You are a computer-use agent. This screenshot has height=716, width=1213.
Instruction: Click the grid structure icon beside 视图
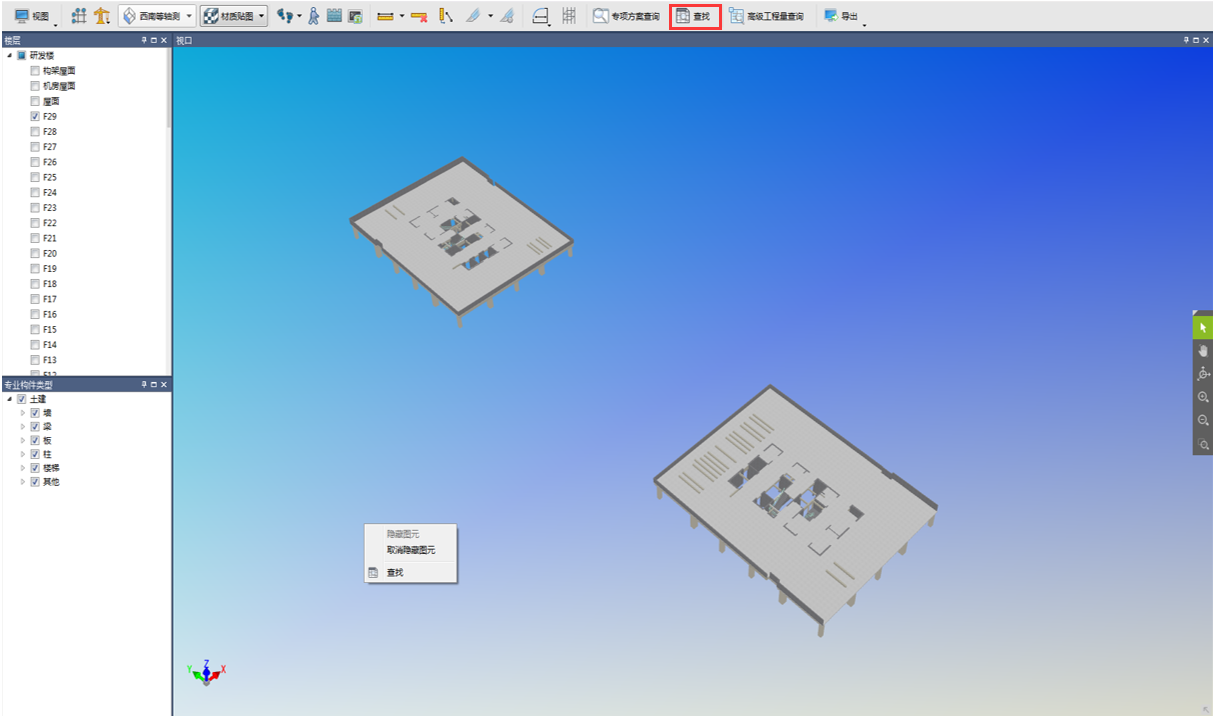(x=79, y=16)
